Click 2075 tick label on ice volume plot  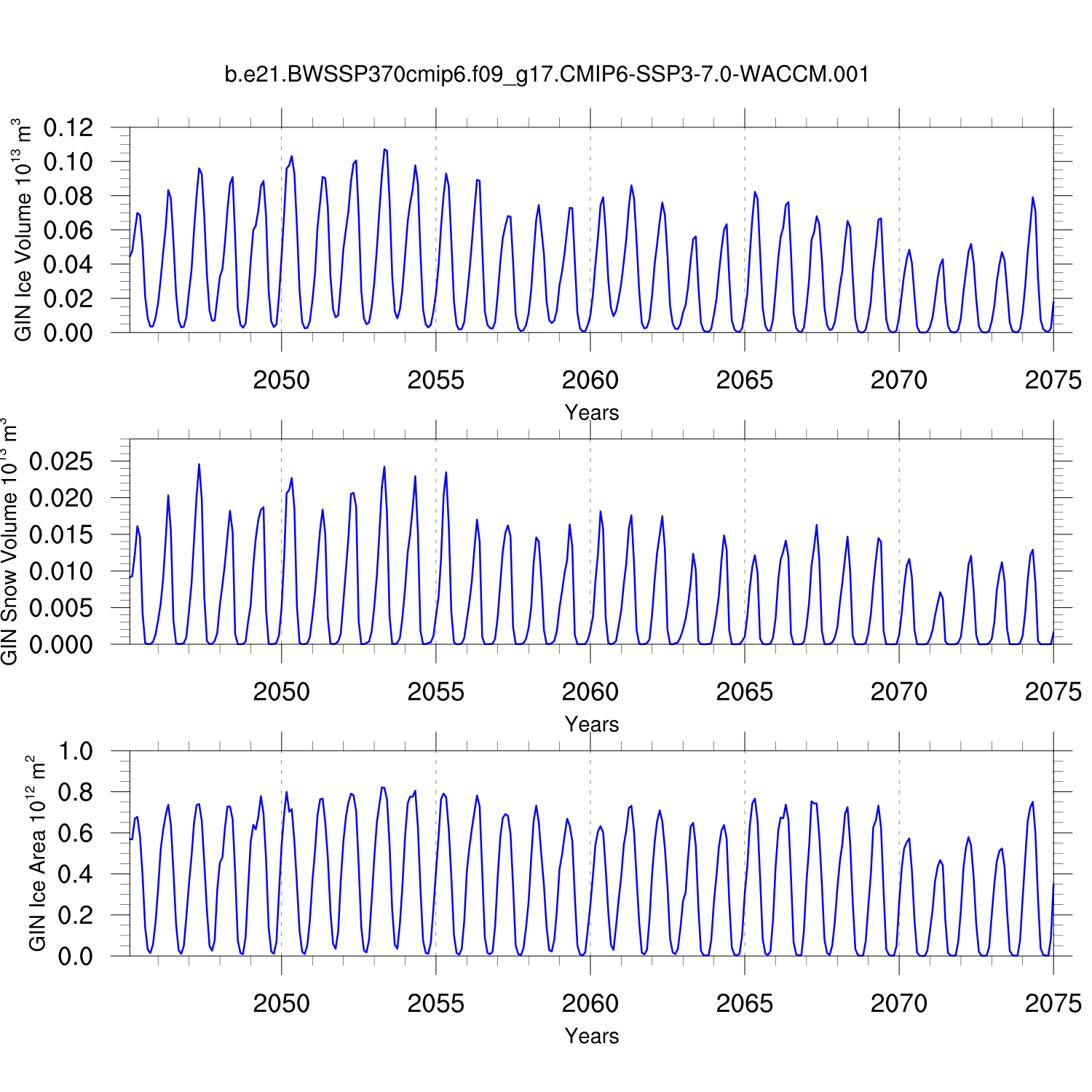point(1053,380)
